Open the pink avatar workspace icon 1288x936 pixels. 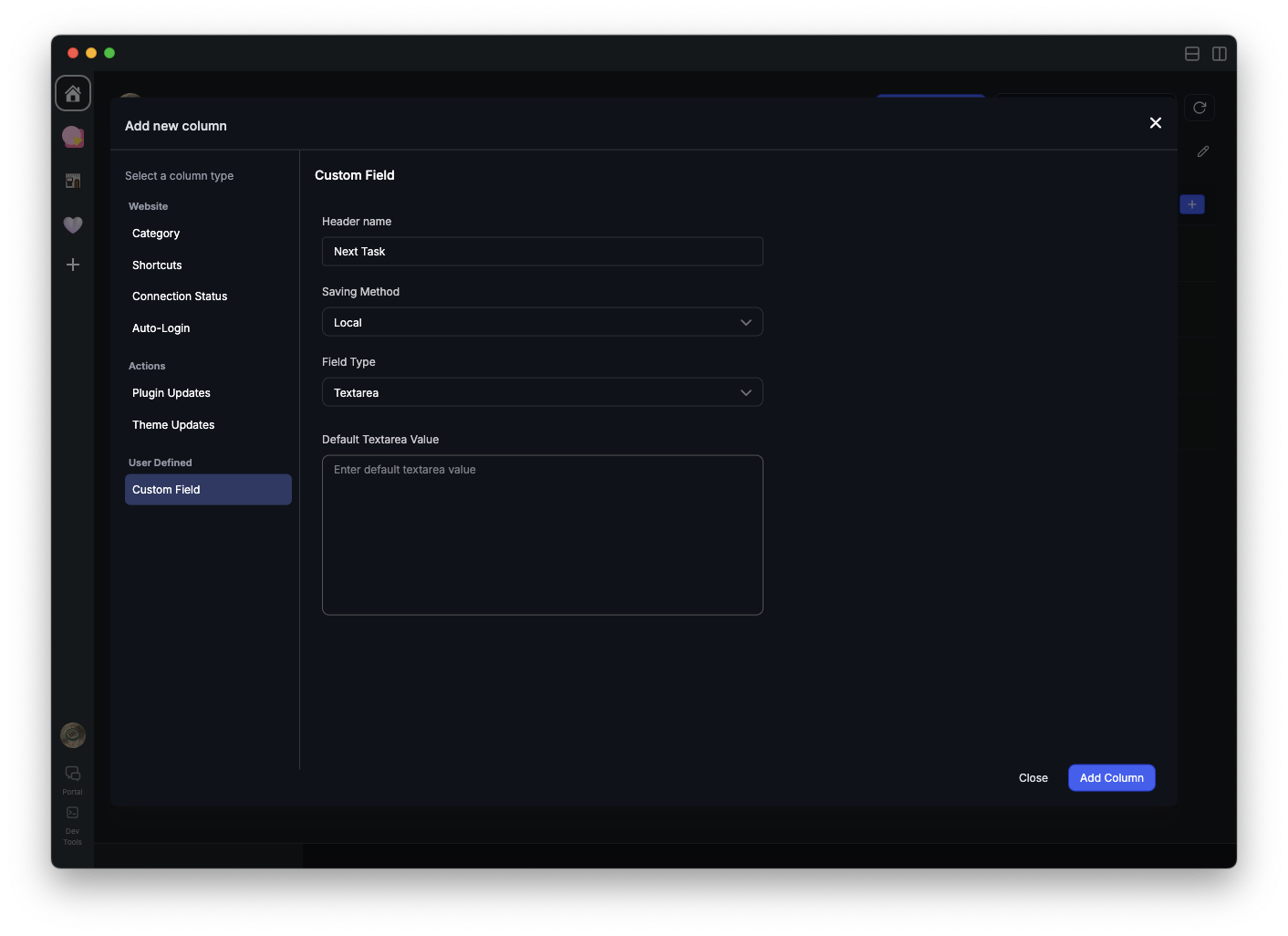[x=73, y=137]
